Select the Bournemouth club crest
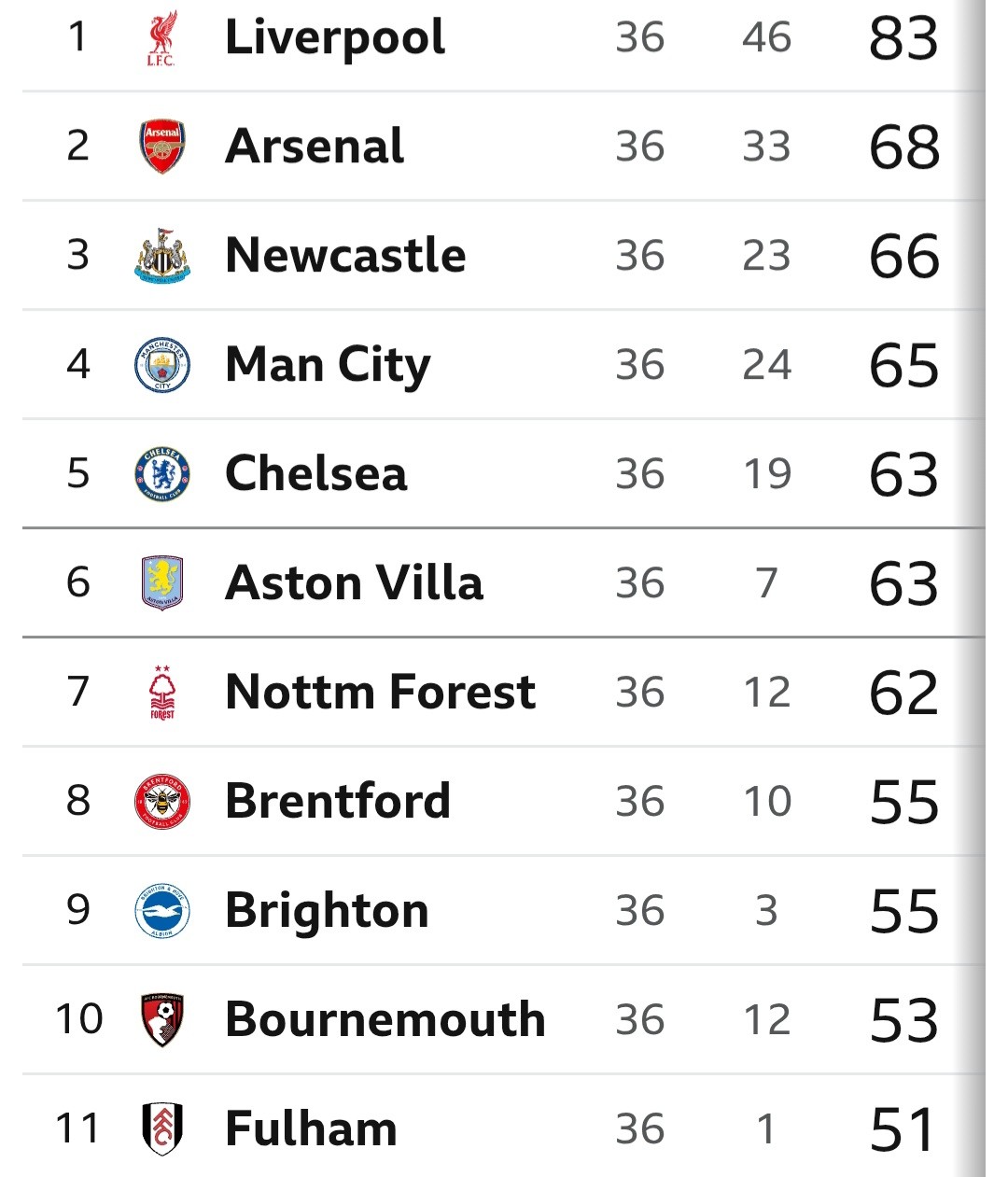Image resolution: width=1008 pixels, height=1177 pixels. [x=162, y=1020]
